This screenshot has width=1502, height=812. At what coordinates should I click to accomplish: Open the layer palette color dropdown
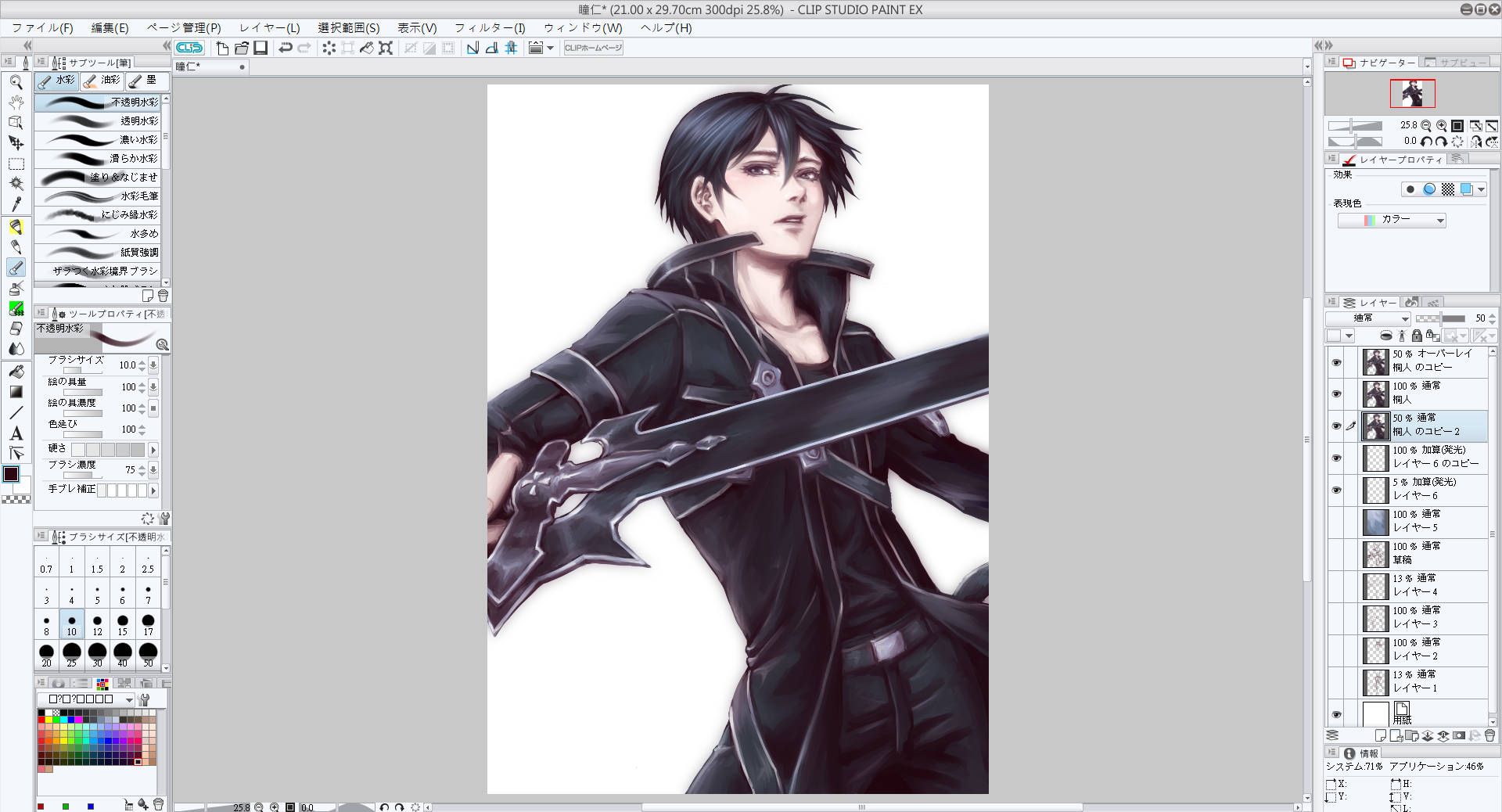[1341, 336]
